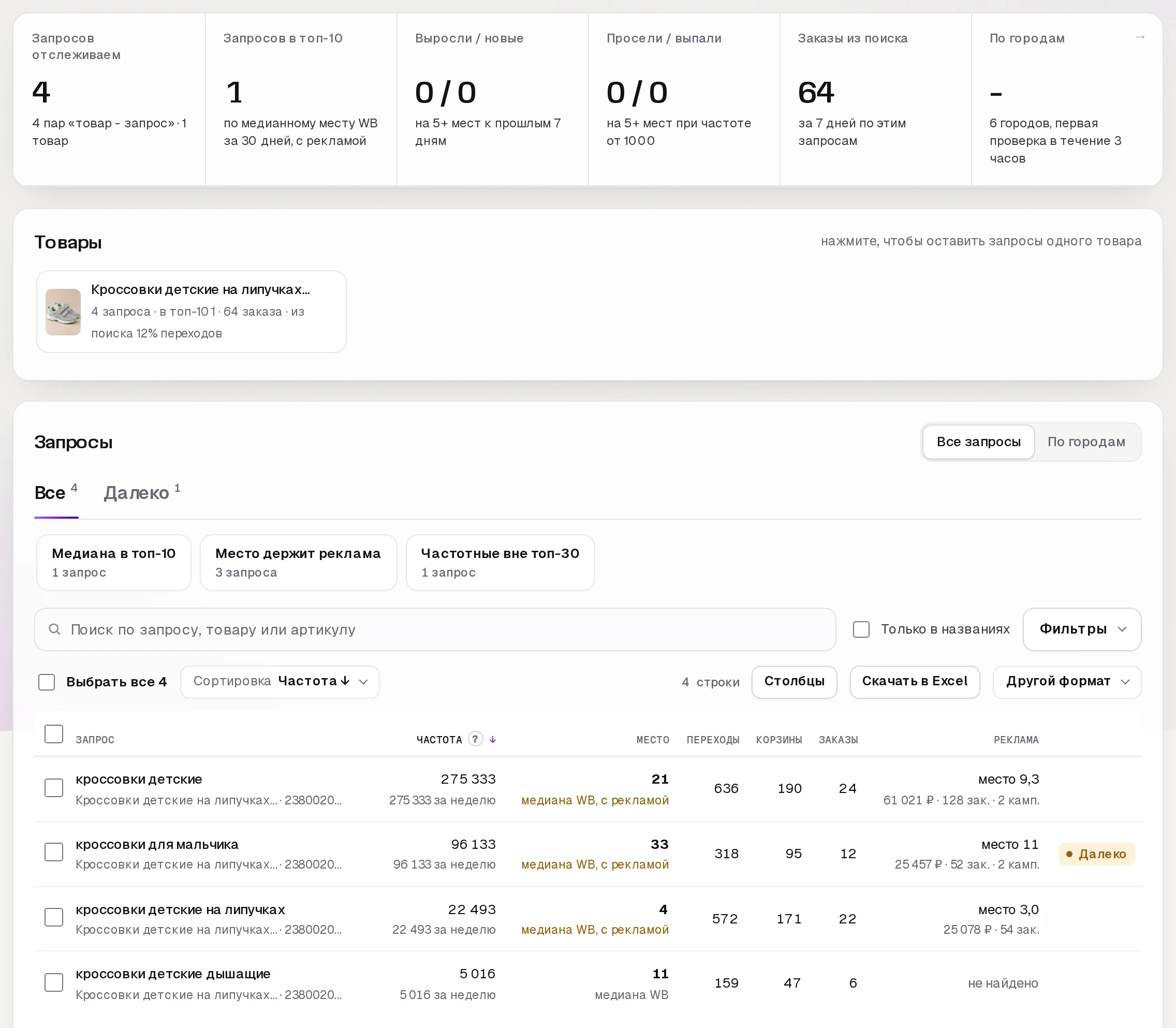This screenshot has width=1176, height=1028.
Task: Click the 'Столбцы' button
Action: tap(795, 682)
